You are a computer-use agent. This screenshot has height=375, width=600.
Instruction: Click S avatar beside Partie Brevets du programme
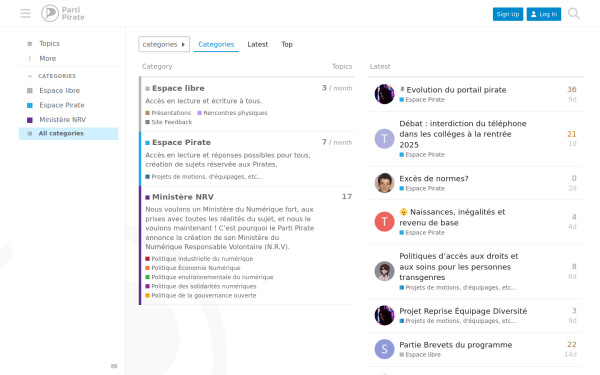click(x=384, y=349)
